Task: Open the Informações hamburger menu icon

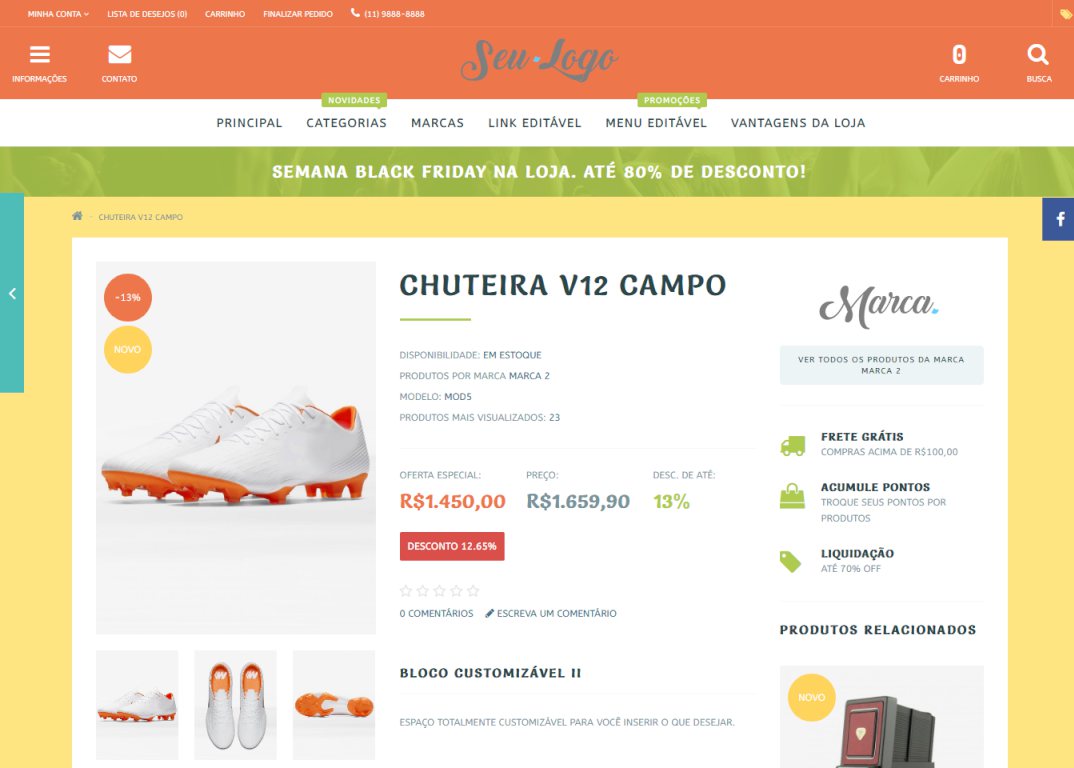Action: (x=40, y=54)
